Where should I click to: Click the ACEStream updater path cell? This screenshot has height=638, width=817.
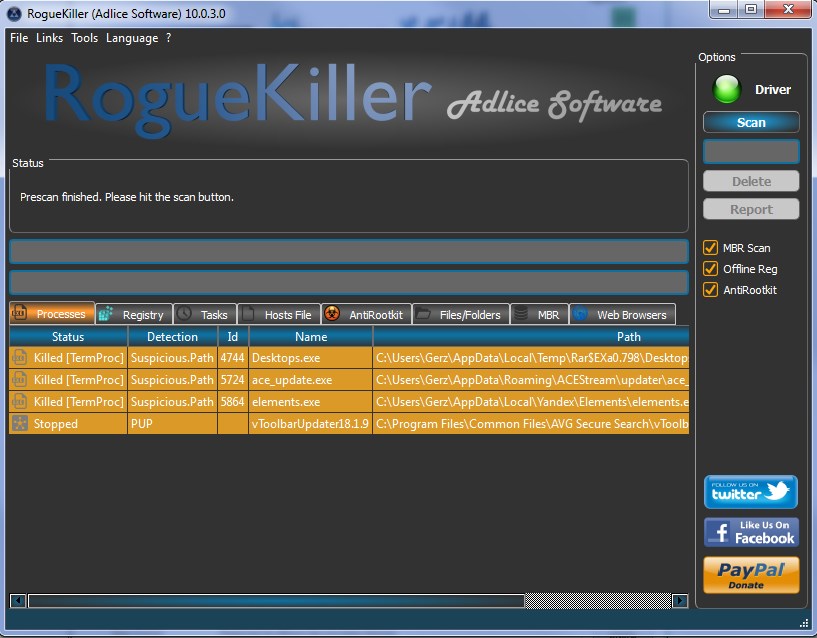coord(531,379)
